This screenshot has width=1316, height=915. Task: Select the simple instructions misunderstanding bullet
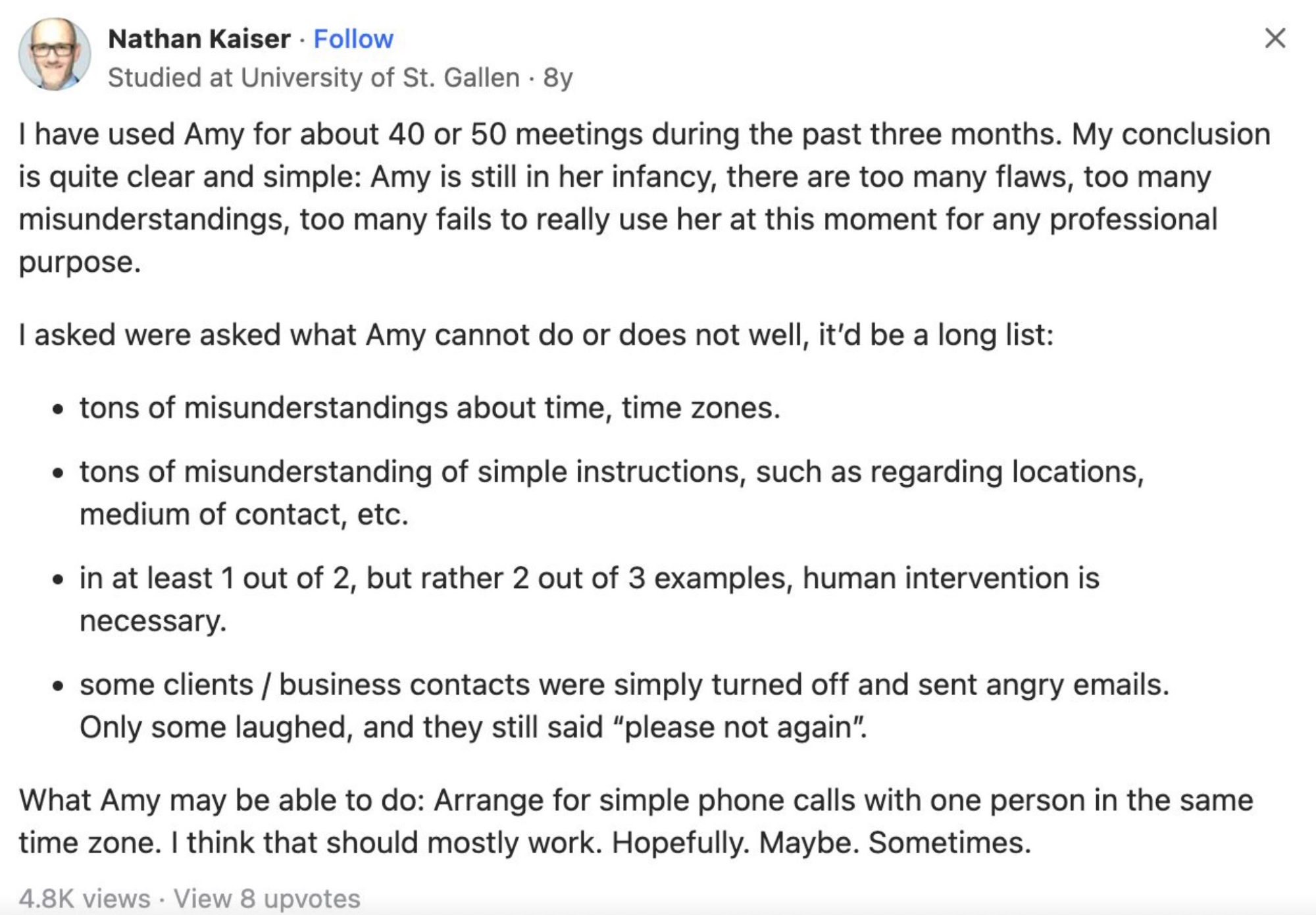click(x=611, y=472)
